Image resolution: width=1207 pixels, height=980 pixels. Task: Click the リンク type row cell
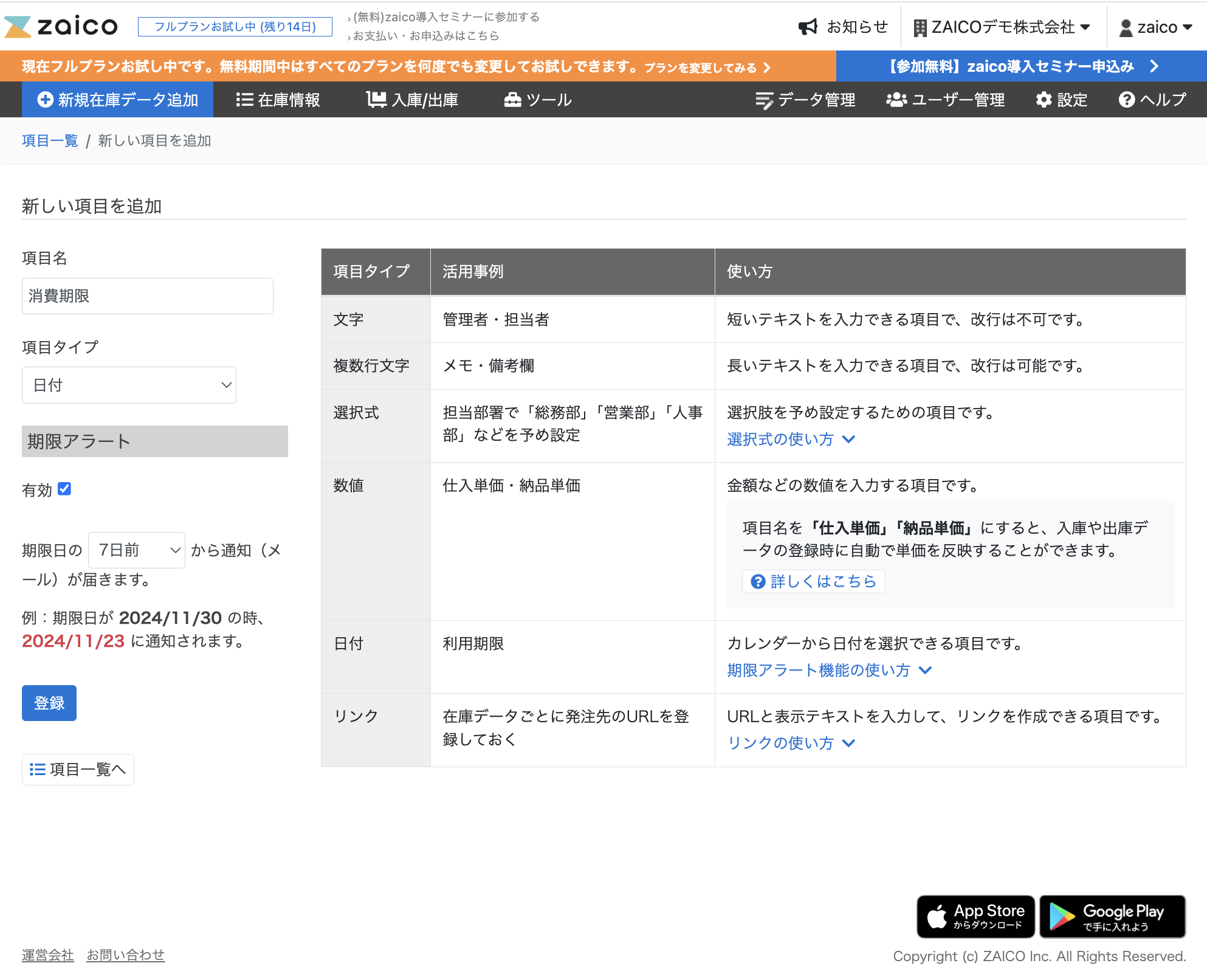[x=376, y=730]
